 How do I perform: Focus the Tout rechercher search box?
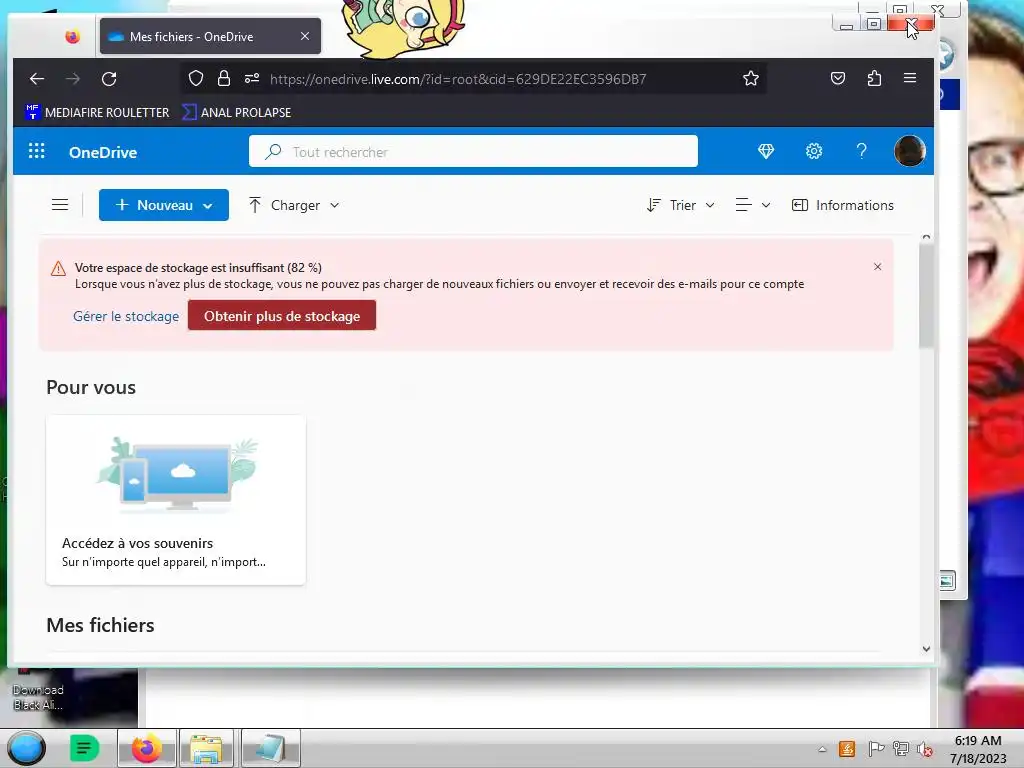tap(473, 152)
